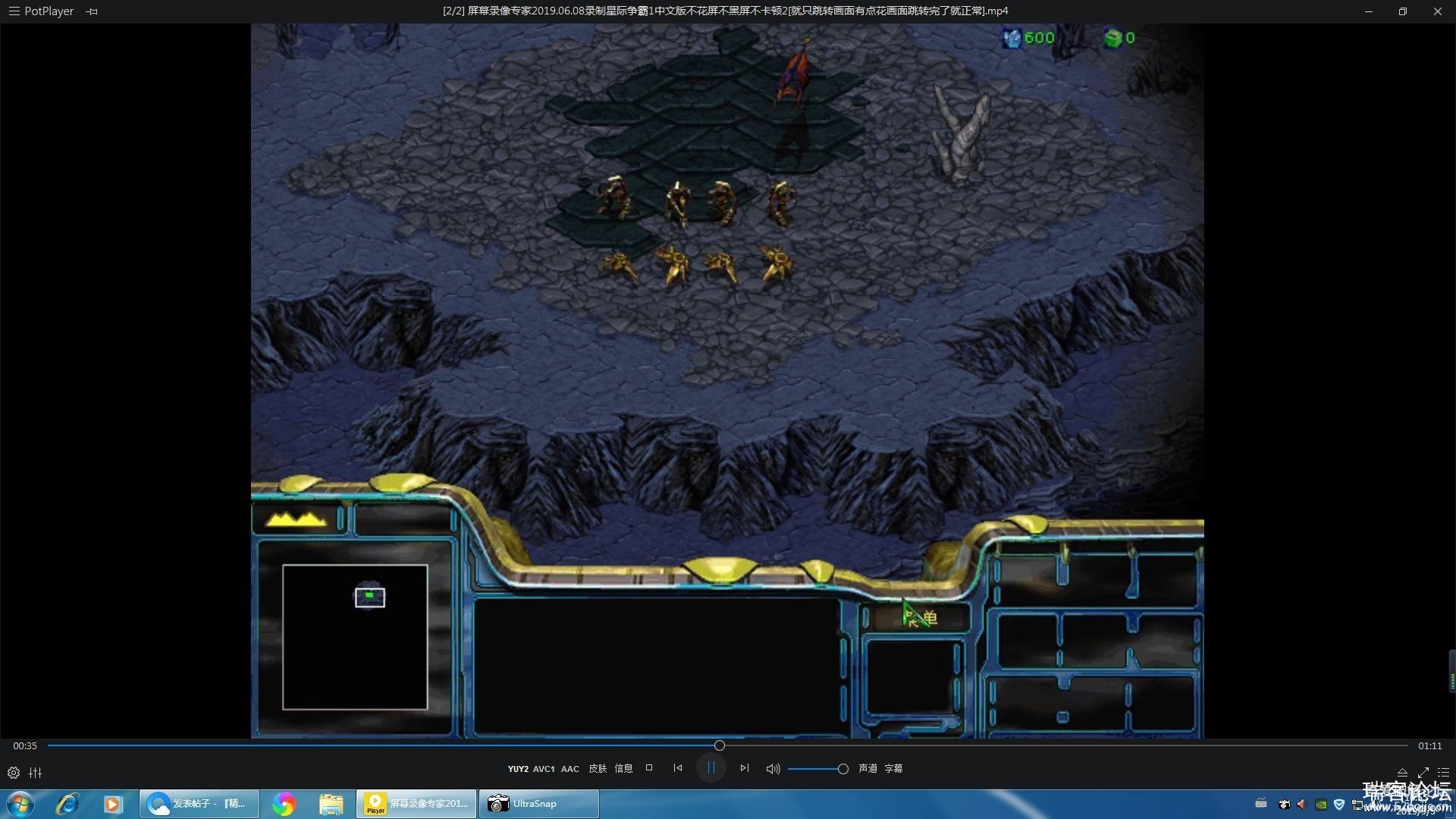
Task: Open the Windows Start menu
Action: (20, 804)
